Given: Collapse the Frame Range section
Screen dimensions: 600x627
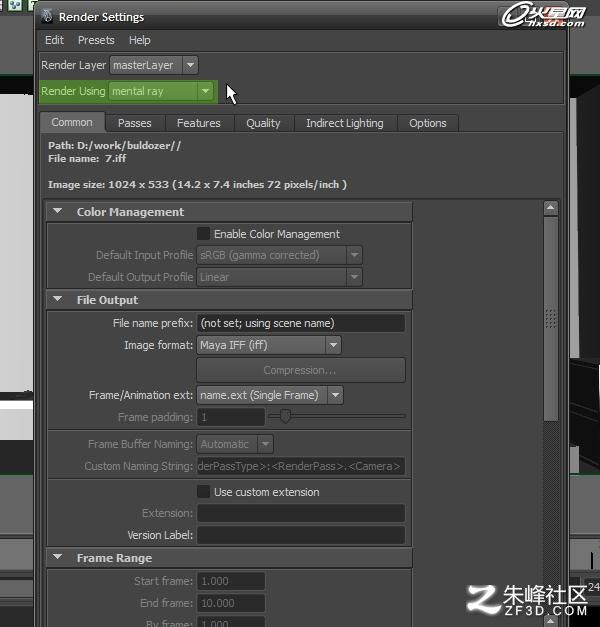Looking at the screenshot, I should coord(58,557).
